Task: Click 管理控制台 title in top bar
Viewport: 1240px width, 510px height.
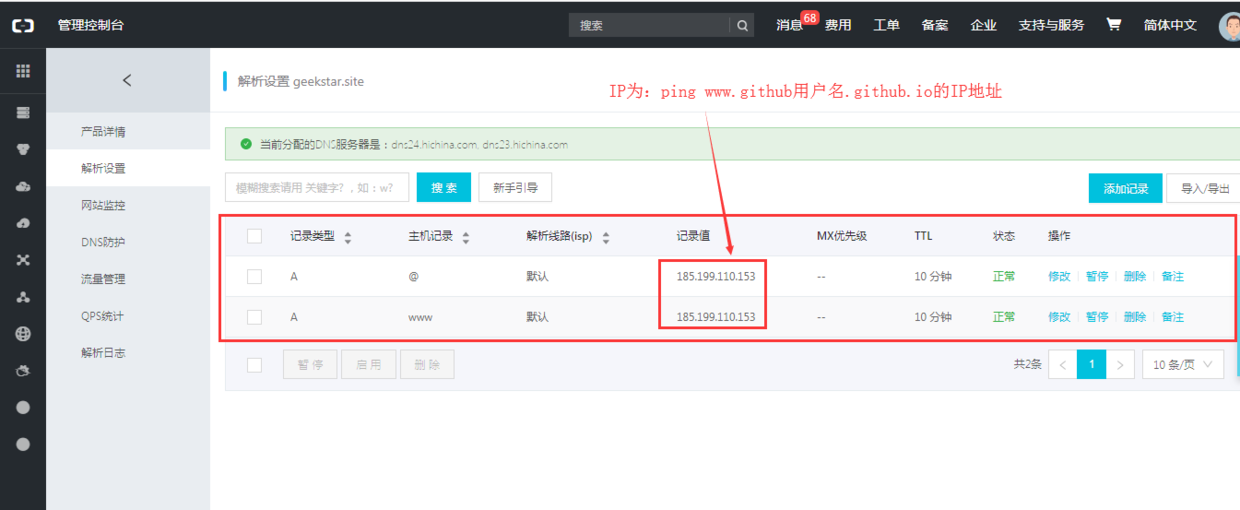Action: pos(92,25)
